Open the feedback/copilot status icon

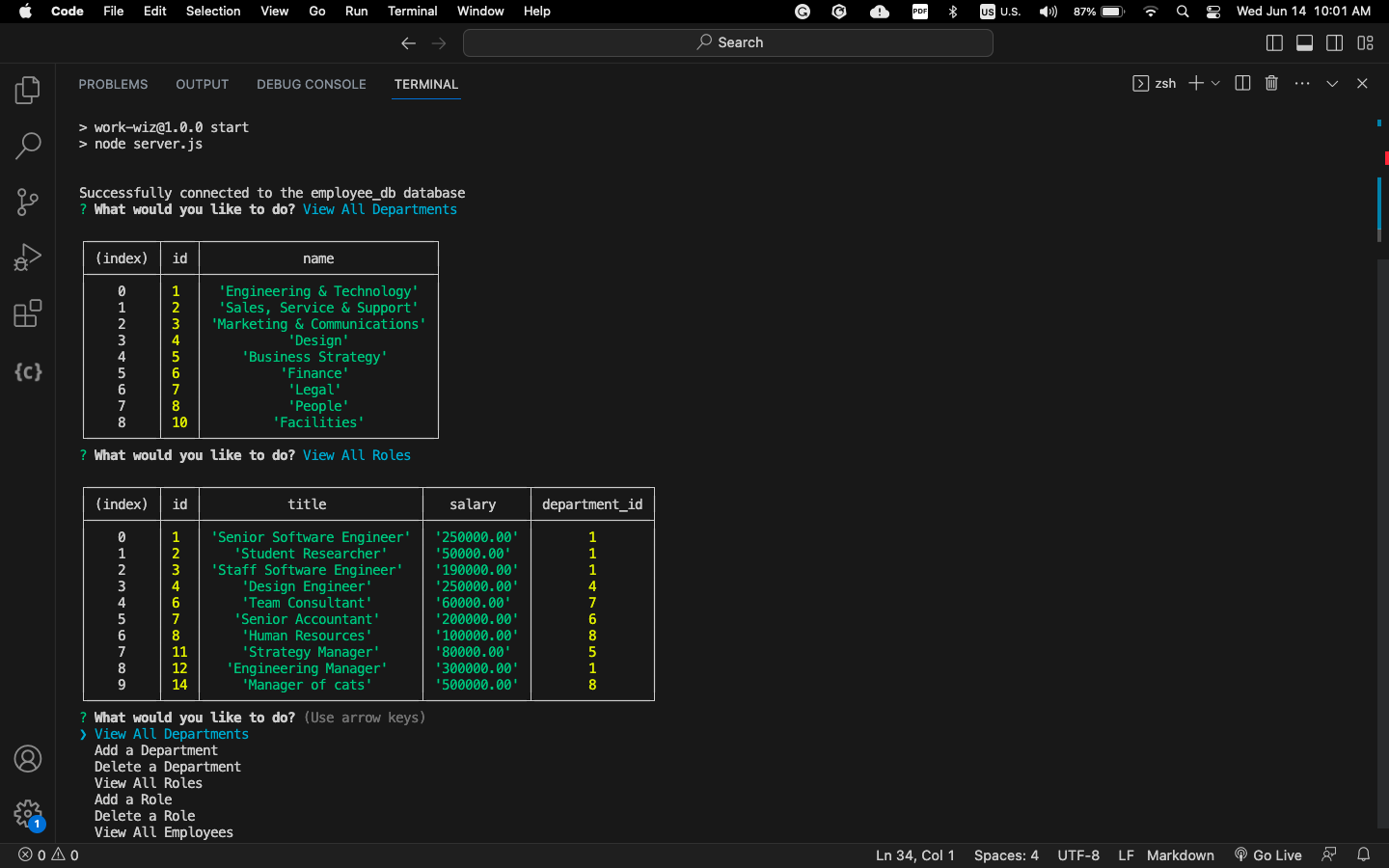coord(1329,854)
